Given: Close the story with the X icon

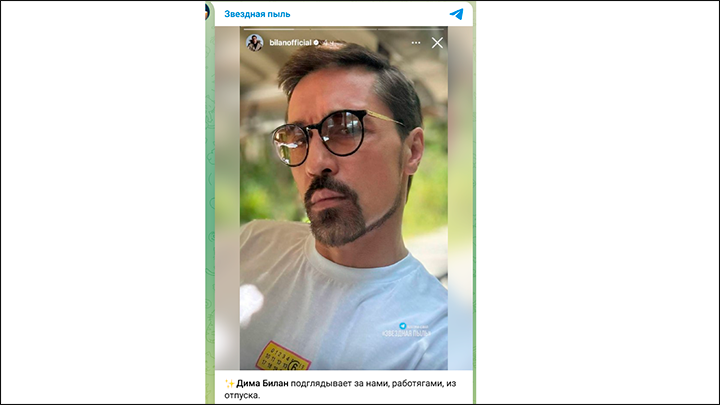Looking at the screenshot, I should pos(437,43).
